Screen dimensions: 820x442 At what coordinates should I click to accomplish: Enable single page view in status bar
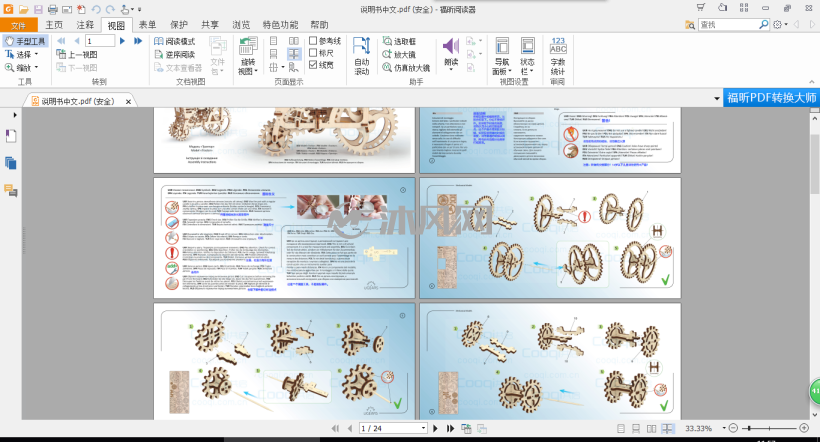tap(621, 428)
